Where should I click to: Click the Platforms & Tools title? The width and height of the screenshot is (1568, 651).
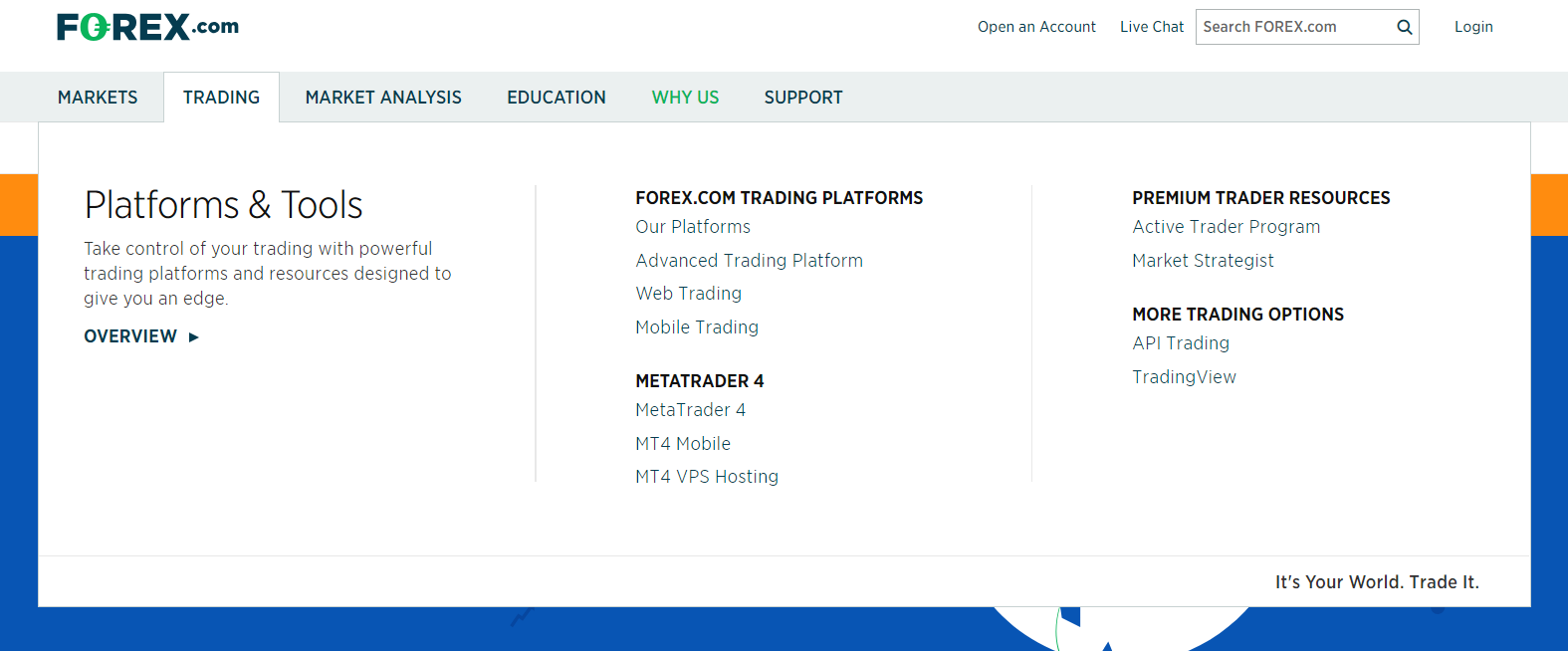[224, 205]
